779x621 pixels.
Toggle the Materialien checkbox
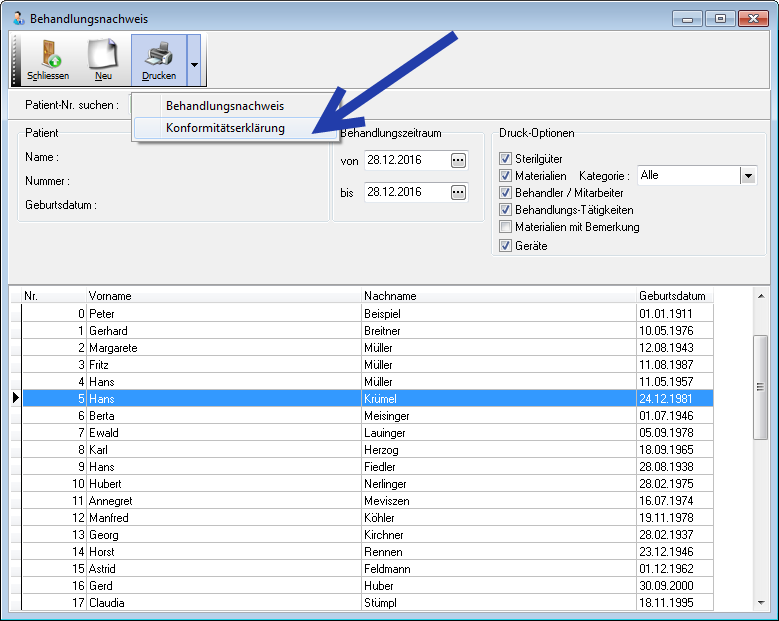click(505, 175)
